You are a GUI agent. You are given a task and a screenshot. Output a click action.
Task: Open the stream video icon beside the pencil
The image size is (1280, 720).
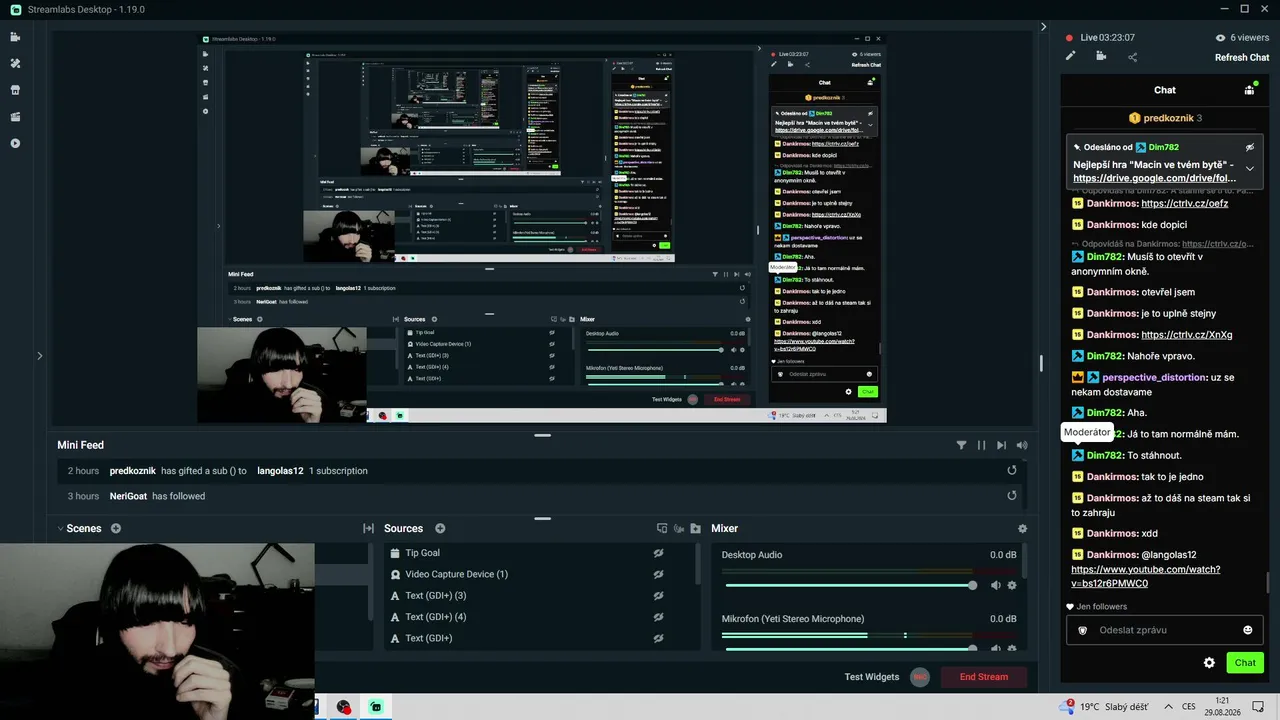coord(1101,56)
